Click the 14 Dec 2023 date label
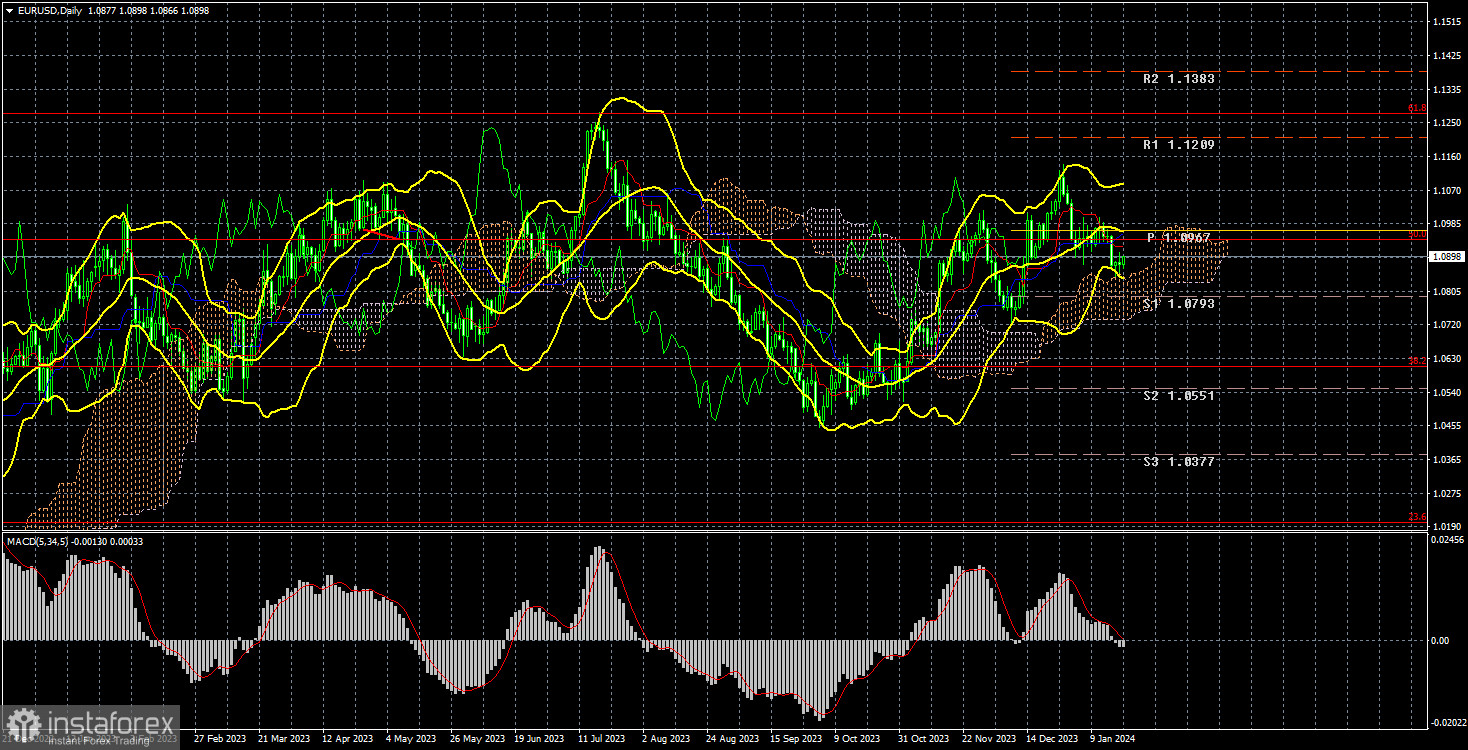This screenshot has width=1468, height=750. (x=1051, y=739)
